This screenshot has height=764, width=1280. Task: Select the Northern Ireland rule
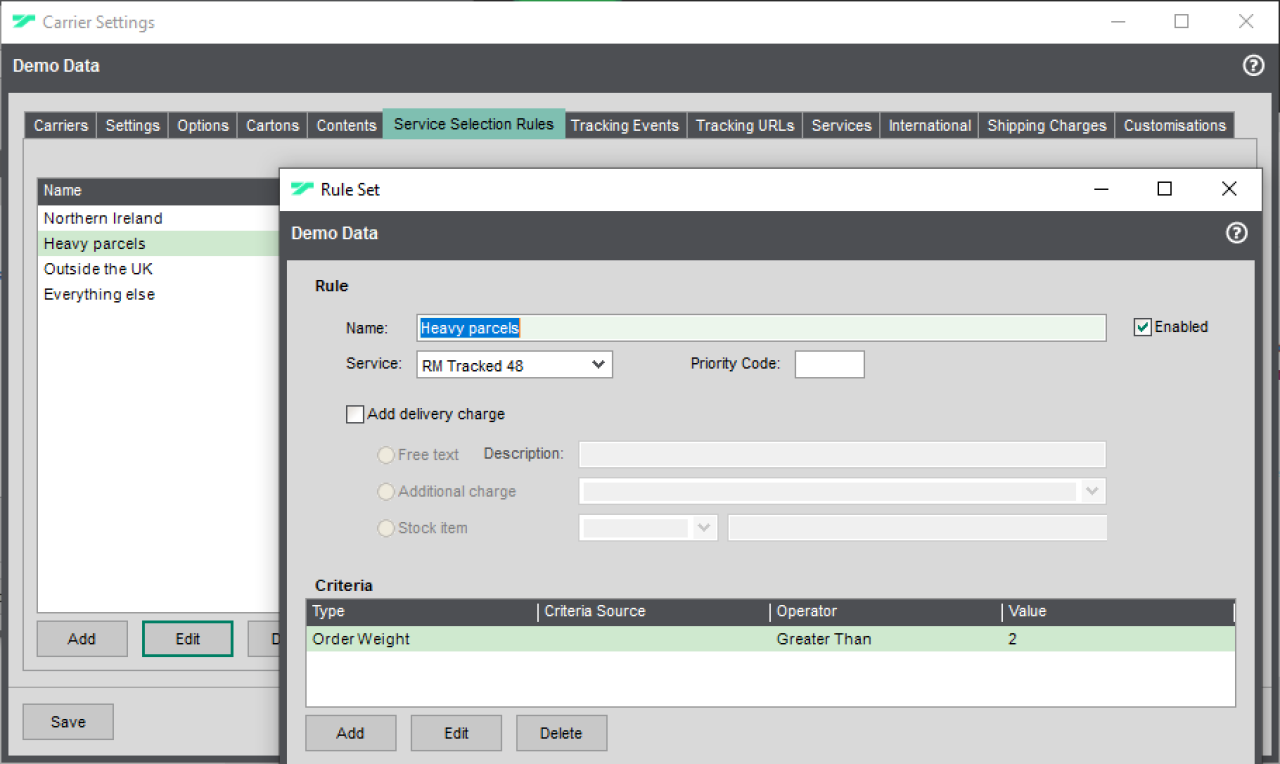pyautogui.click(x=159, y=218)
